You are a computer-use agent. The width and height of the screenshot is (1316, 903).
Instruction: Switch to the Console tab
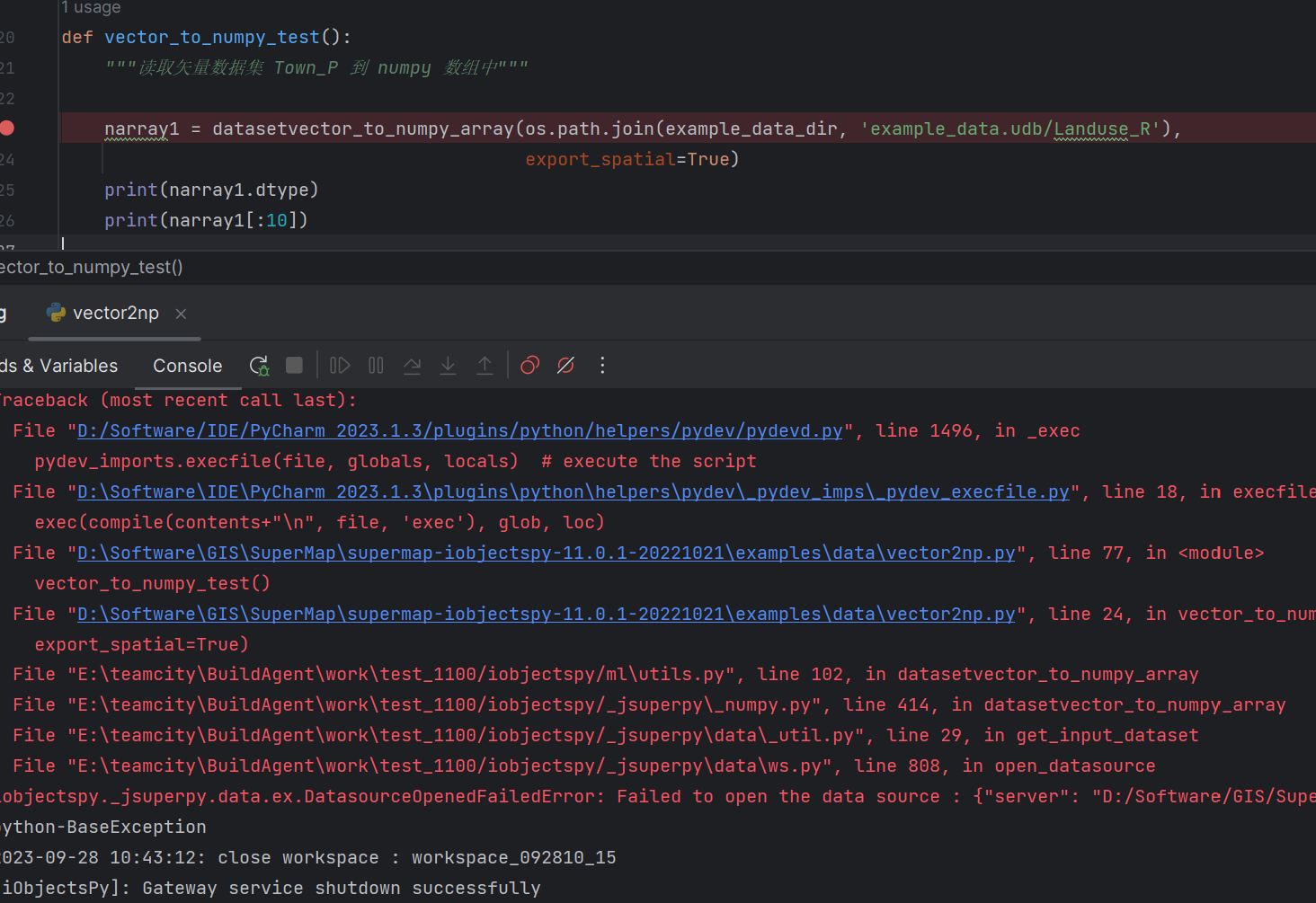187,366
